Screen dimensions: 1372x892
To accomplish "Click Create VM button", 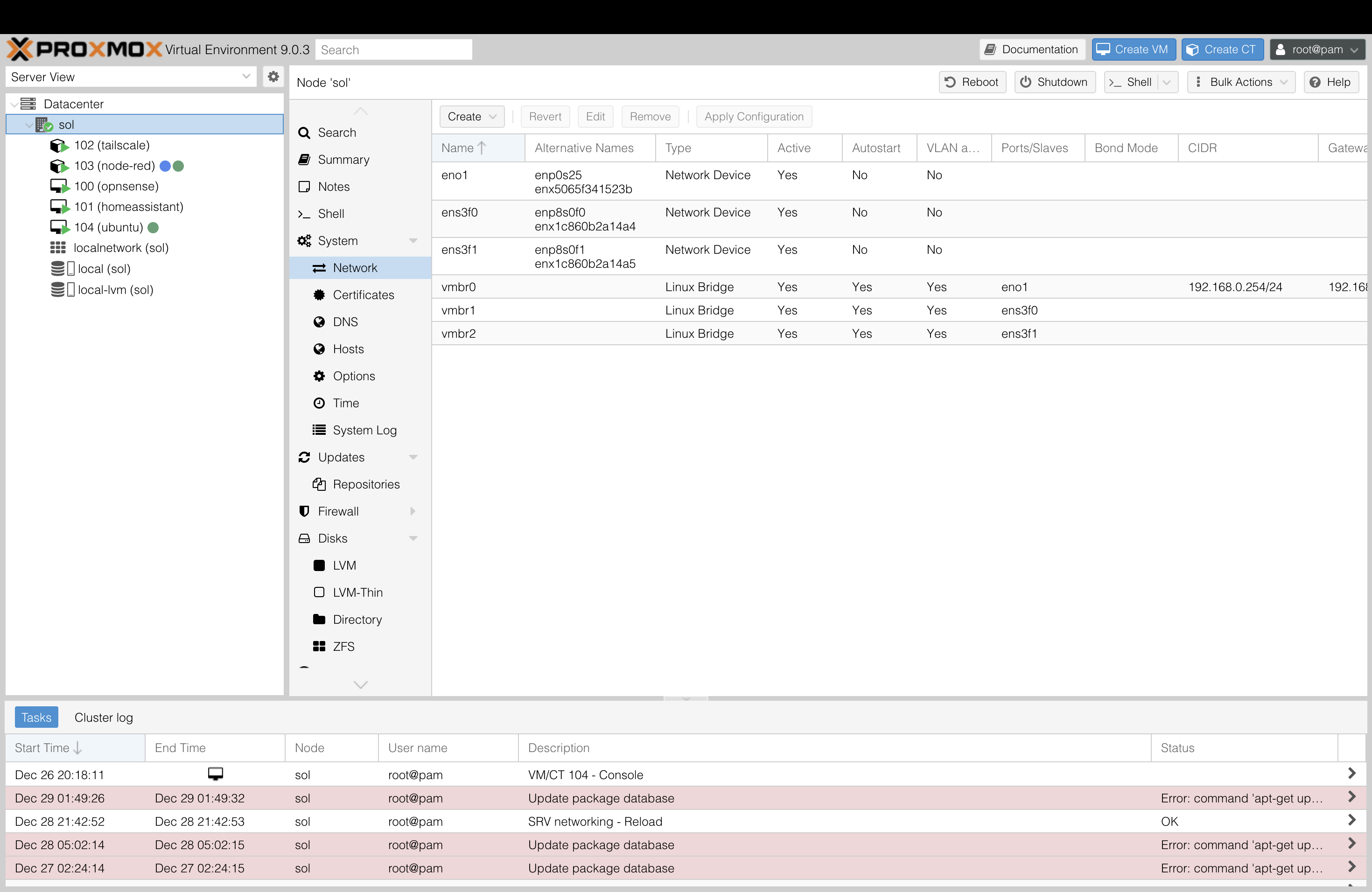I will click(1133, 49).
